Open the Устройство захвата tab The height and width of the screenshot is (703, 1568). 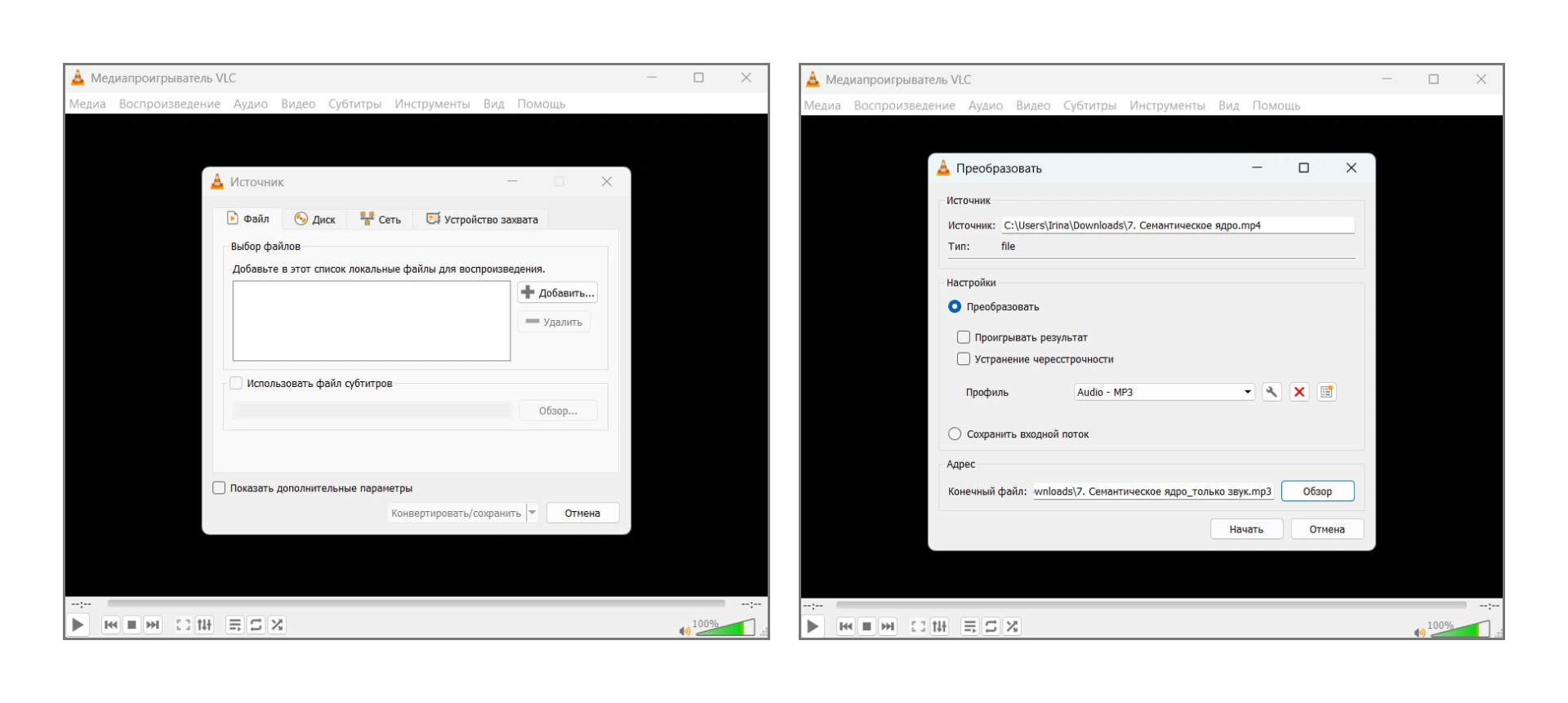482,219
